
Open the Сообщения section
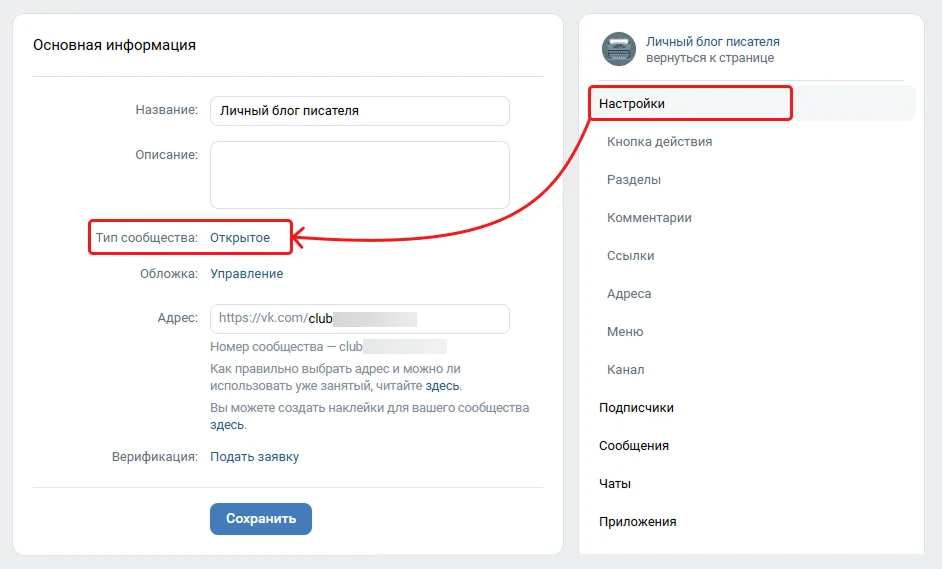634,446
